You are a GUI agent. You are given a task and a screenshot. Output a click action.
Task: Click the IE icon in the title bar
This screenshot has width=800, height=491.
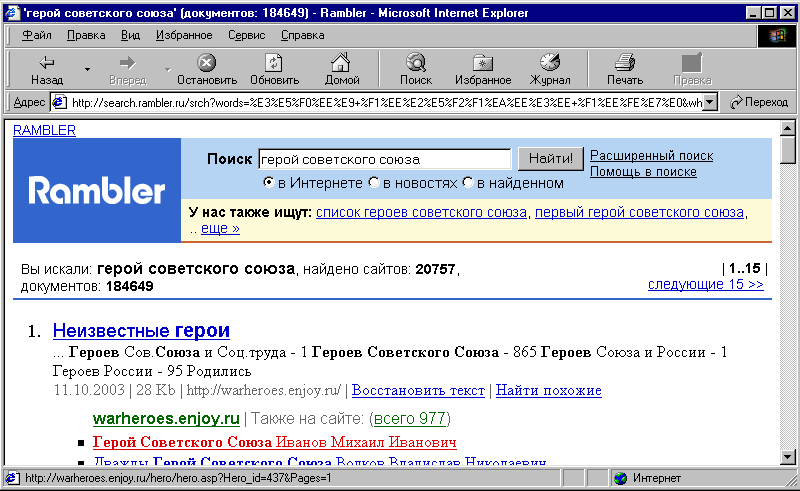(x=12, y=13)
